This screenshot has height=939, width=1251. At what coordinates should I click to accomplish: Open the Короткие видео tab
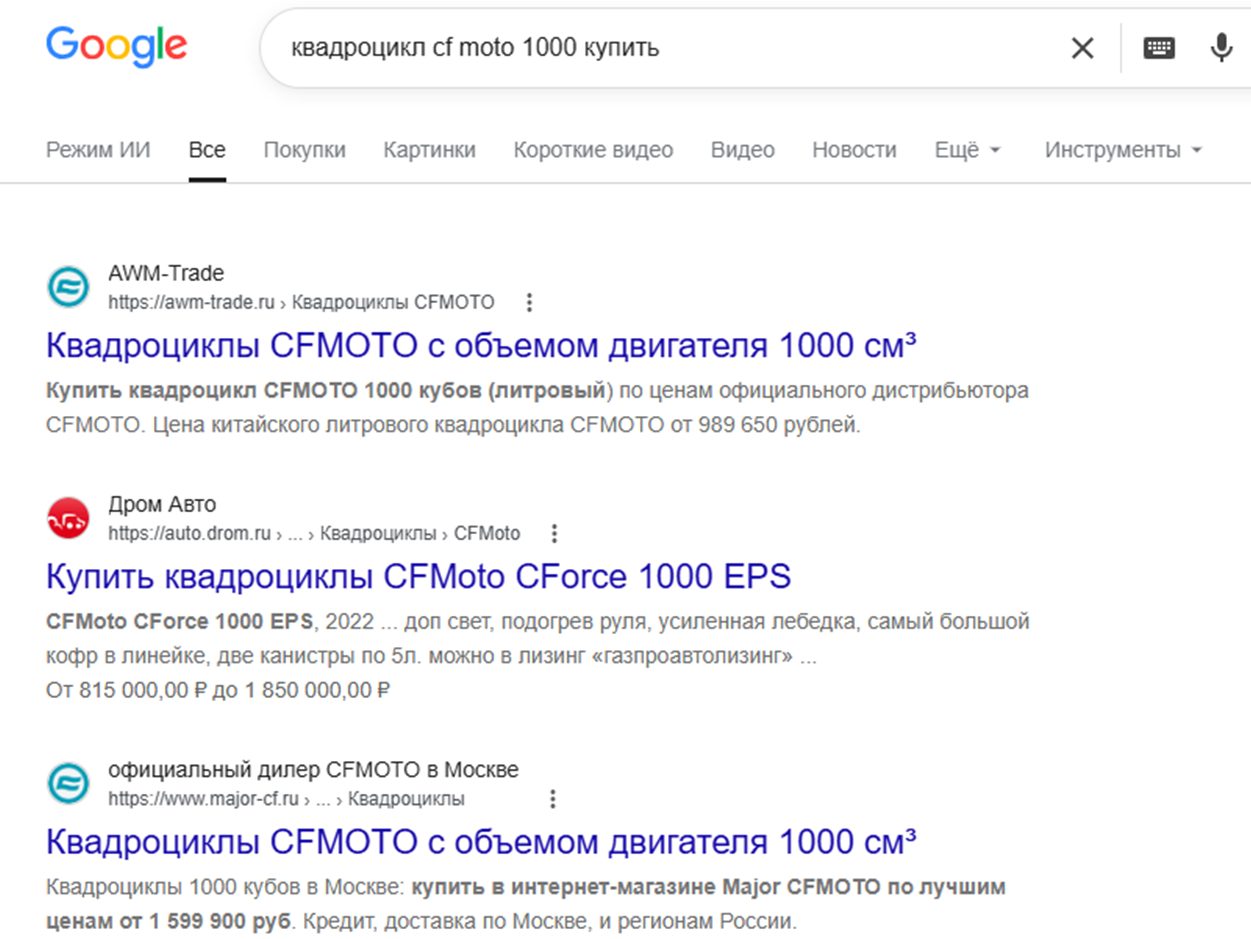pyautogui.click(x=593, y=150)
